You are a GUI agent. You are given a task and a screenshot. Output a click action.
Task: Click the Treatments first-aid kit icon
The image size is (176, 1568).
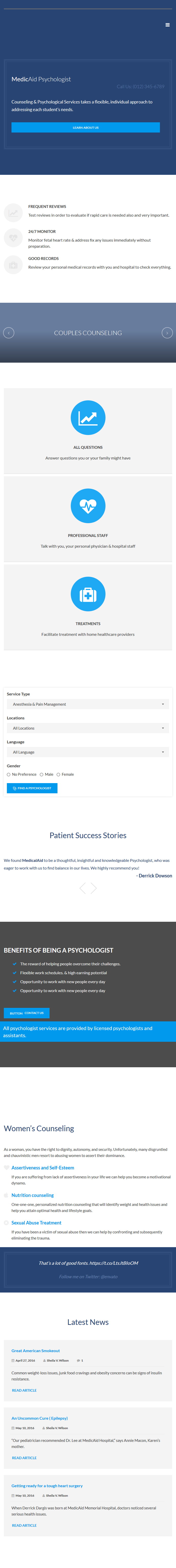pyautogui.click(x=88, y=594)
